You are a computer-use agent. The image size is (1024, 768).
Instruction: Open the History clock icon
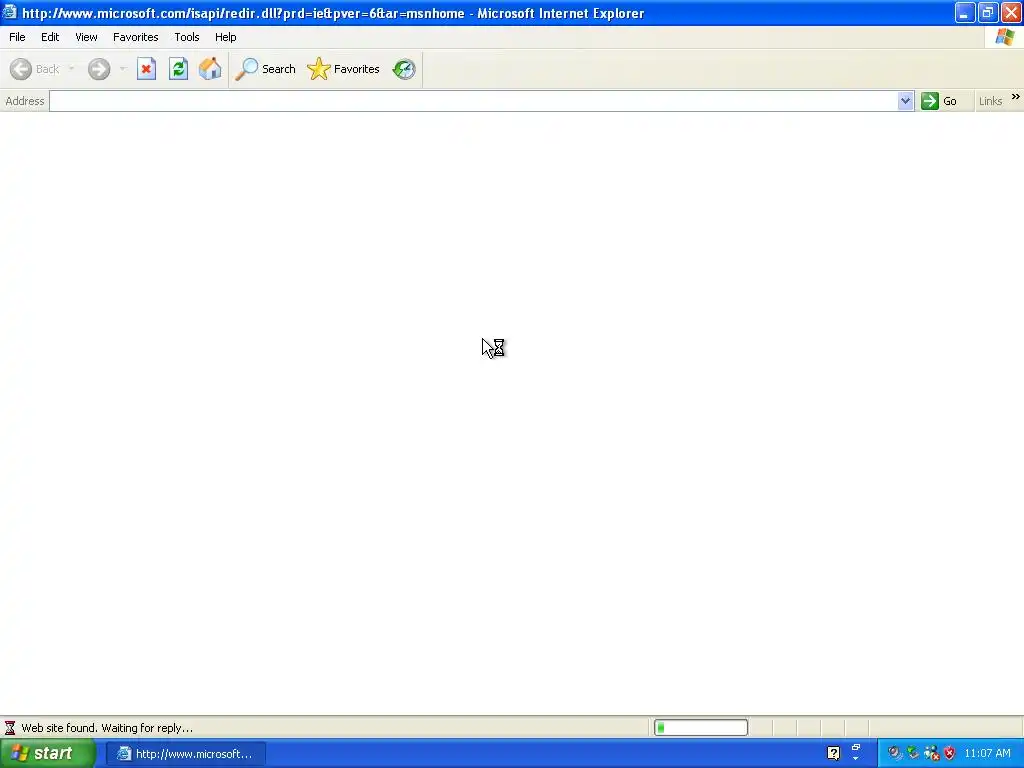pos(404,69)
